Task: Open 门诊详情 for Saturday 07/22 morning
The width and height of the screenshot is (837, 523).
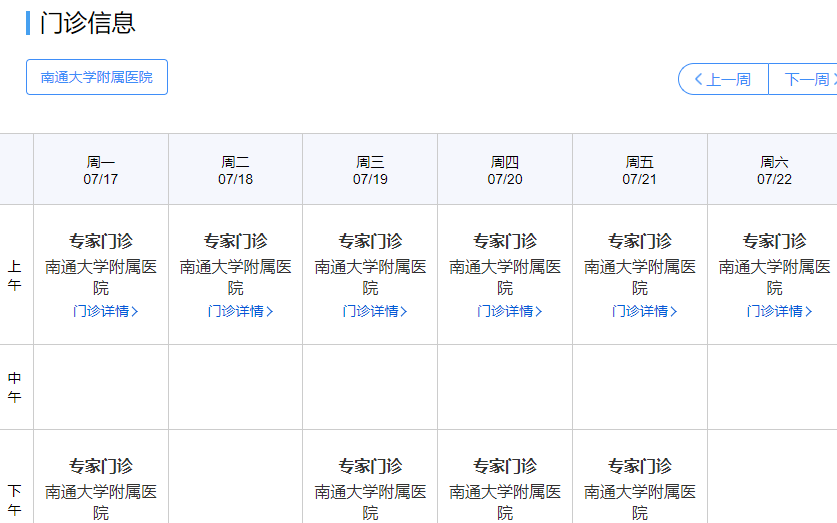Action: tap(779, 311)
